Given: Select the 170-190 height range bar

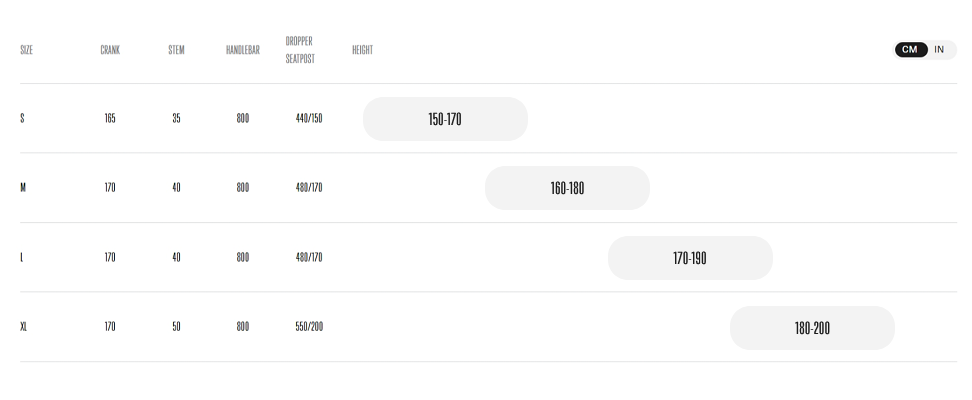Looking at the screenshot, I should point(690,258).
